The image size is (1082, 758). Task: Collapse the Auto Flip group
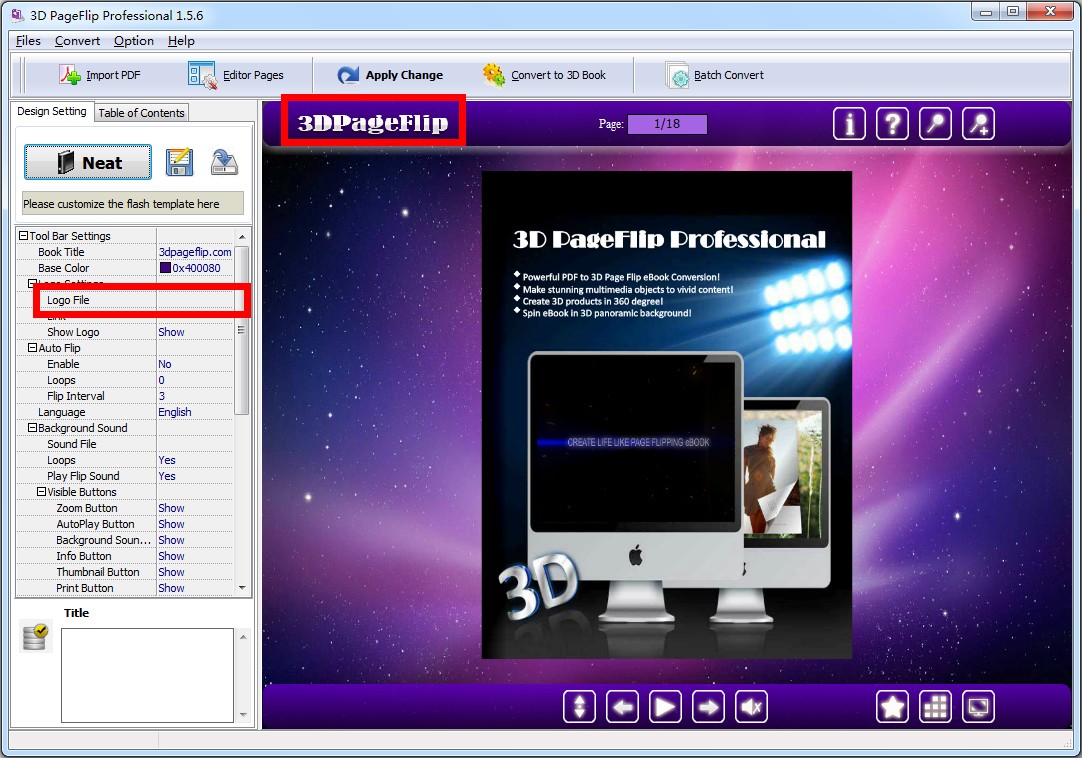pyautogui.click(x=32, y=348)
